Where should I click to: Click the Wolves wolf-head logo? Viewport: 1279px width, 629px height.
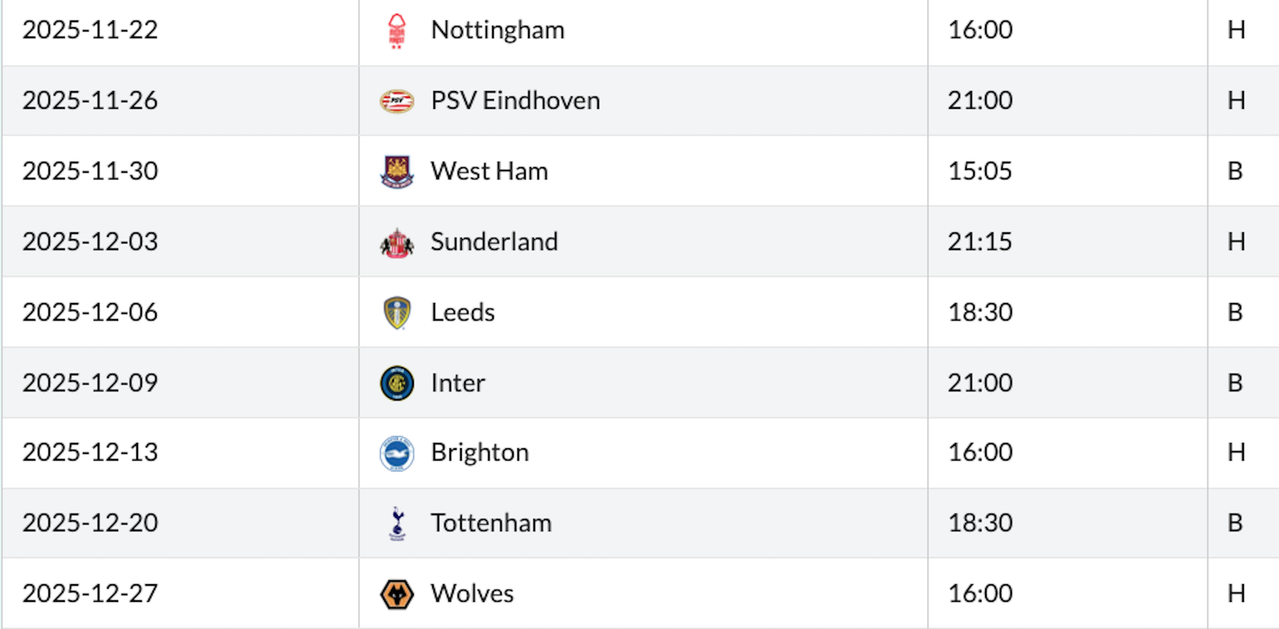[397, 594]
